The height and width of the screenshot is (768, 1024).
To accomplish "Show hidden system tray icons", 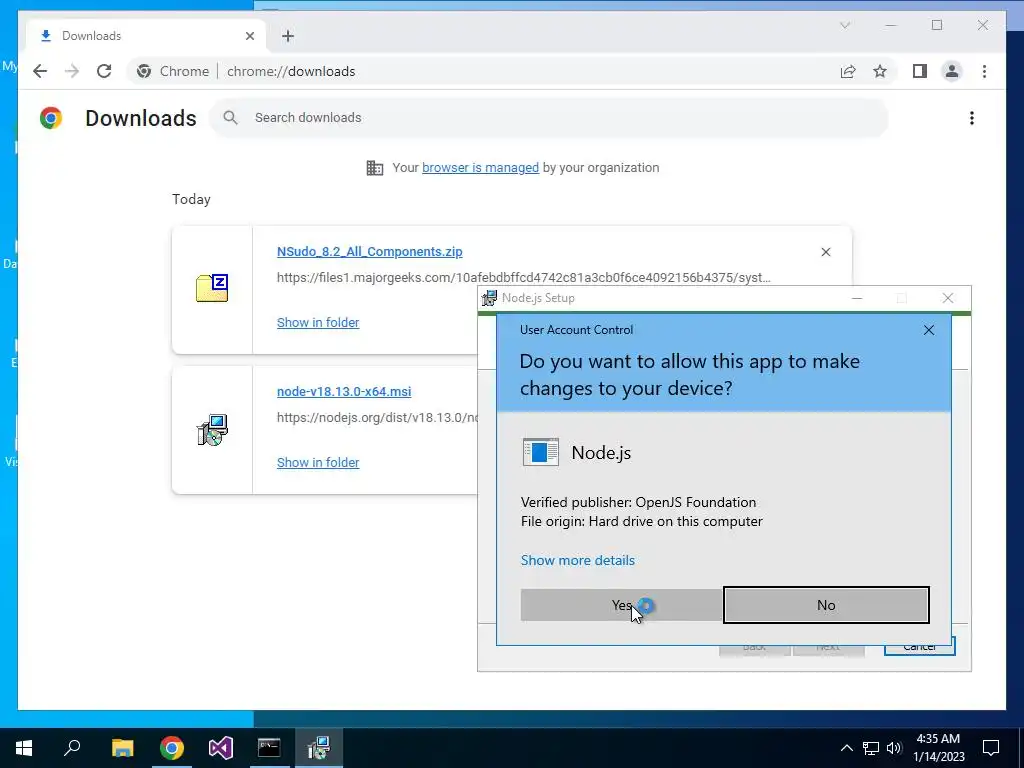I will [x=846, y=748].
